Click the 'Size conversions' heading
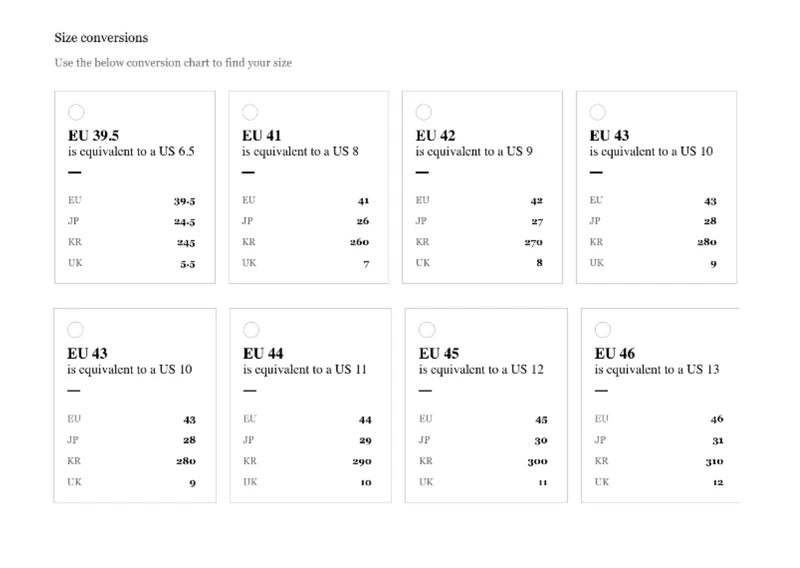 point(101,38)
